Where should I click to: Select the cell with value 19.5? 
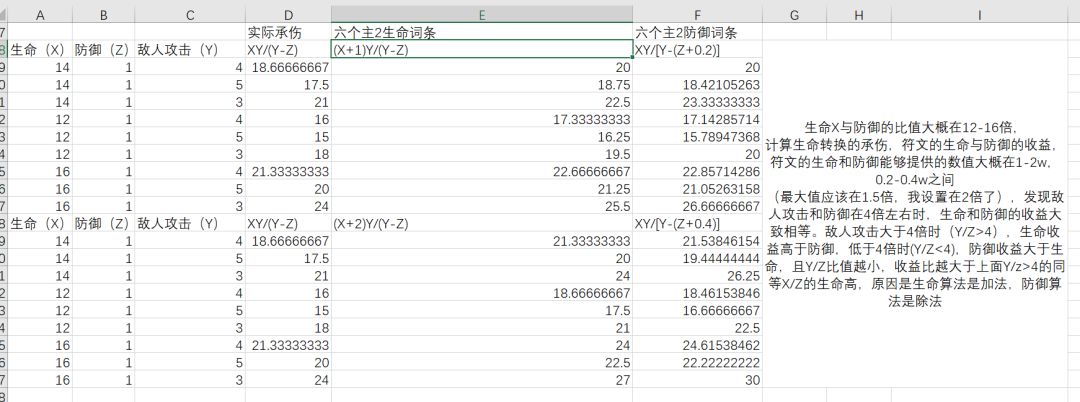[481, 154]
